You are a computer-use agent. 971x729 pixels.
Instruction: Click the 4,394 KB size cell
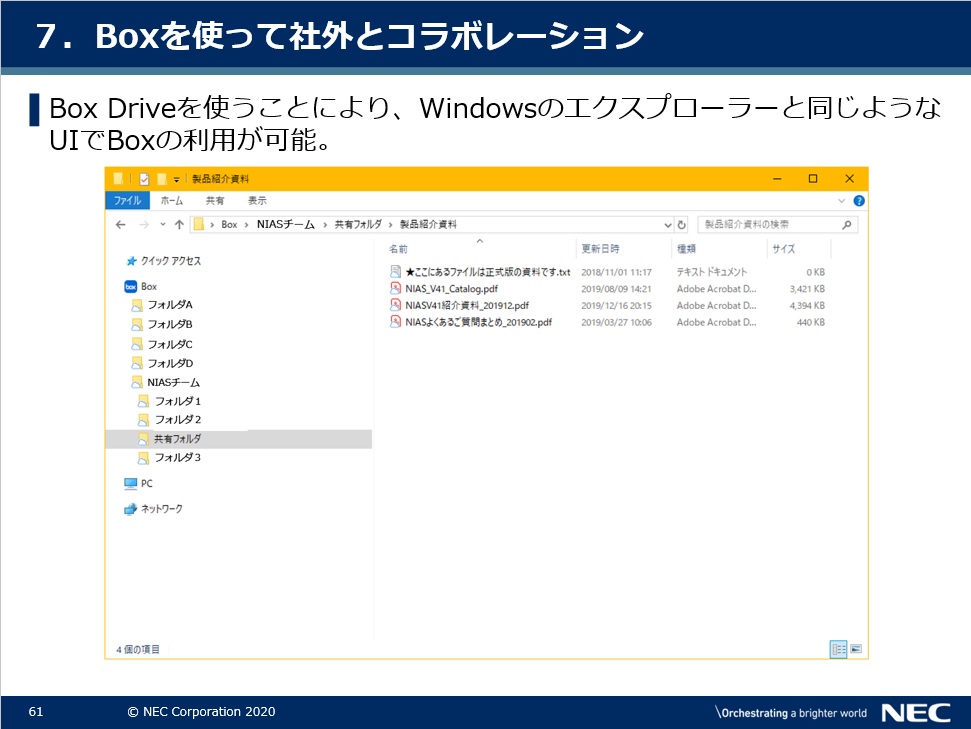[807, 305]
